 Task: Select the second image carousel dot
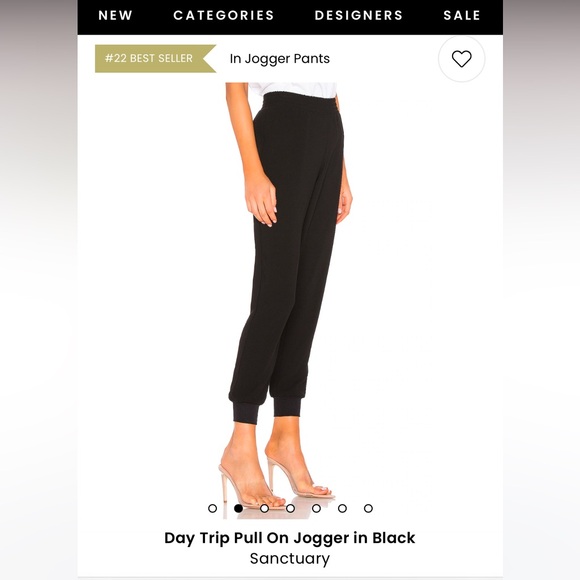point(239,508)
